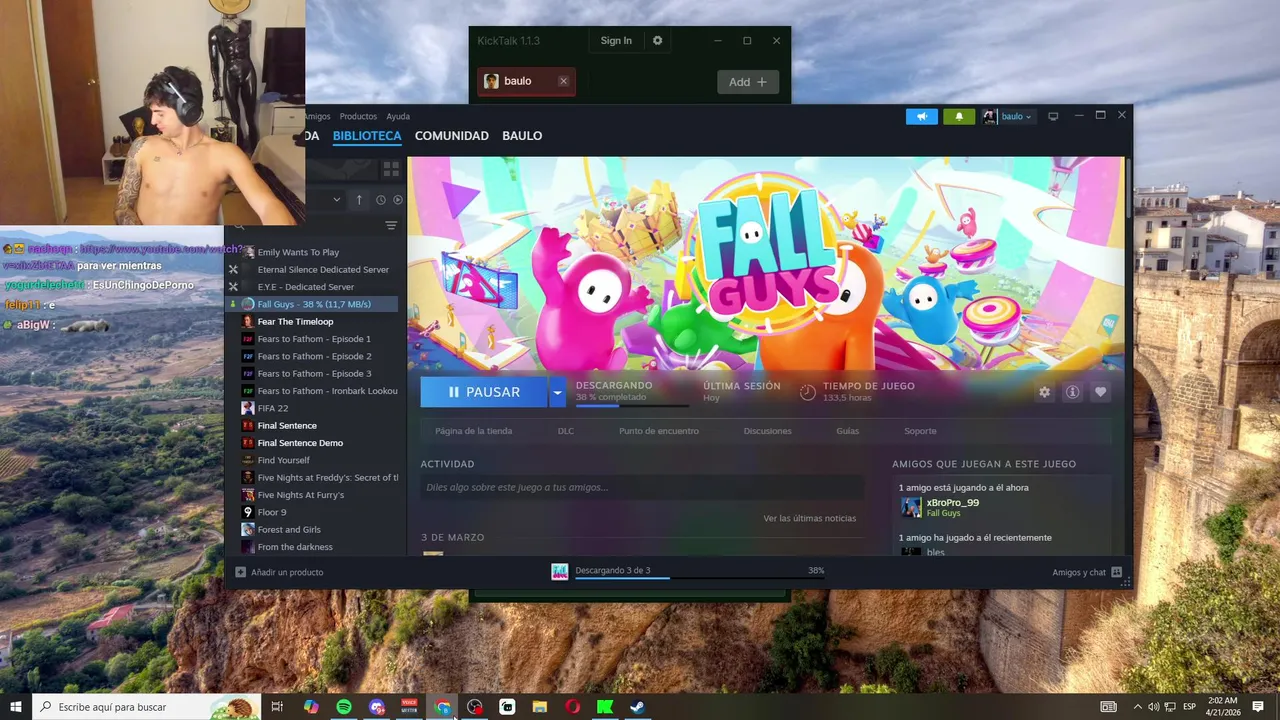
Task: Open Amigos menu in Steam
Action: 317,116
